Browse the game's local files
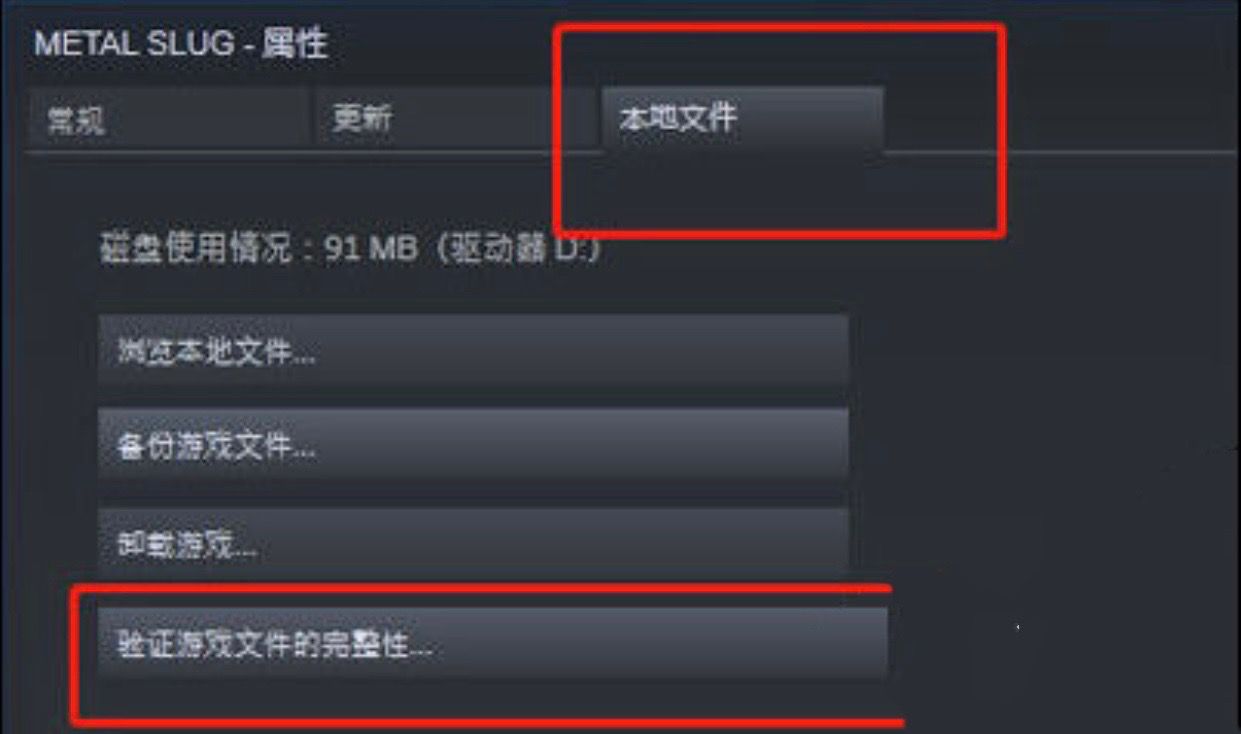The height and width of the screenshot is (734, 1241). pyautogui.click(x=473, y=351)
